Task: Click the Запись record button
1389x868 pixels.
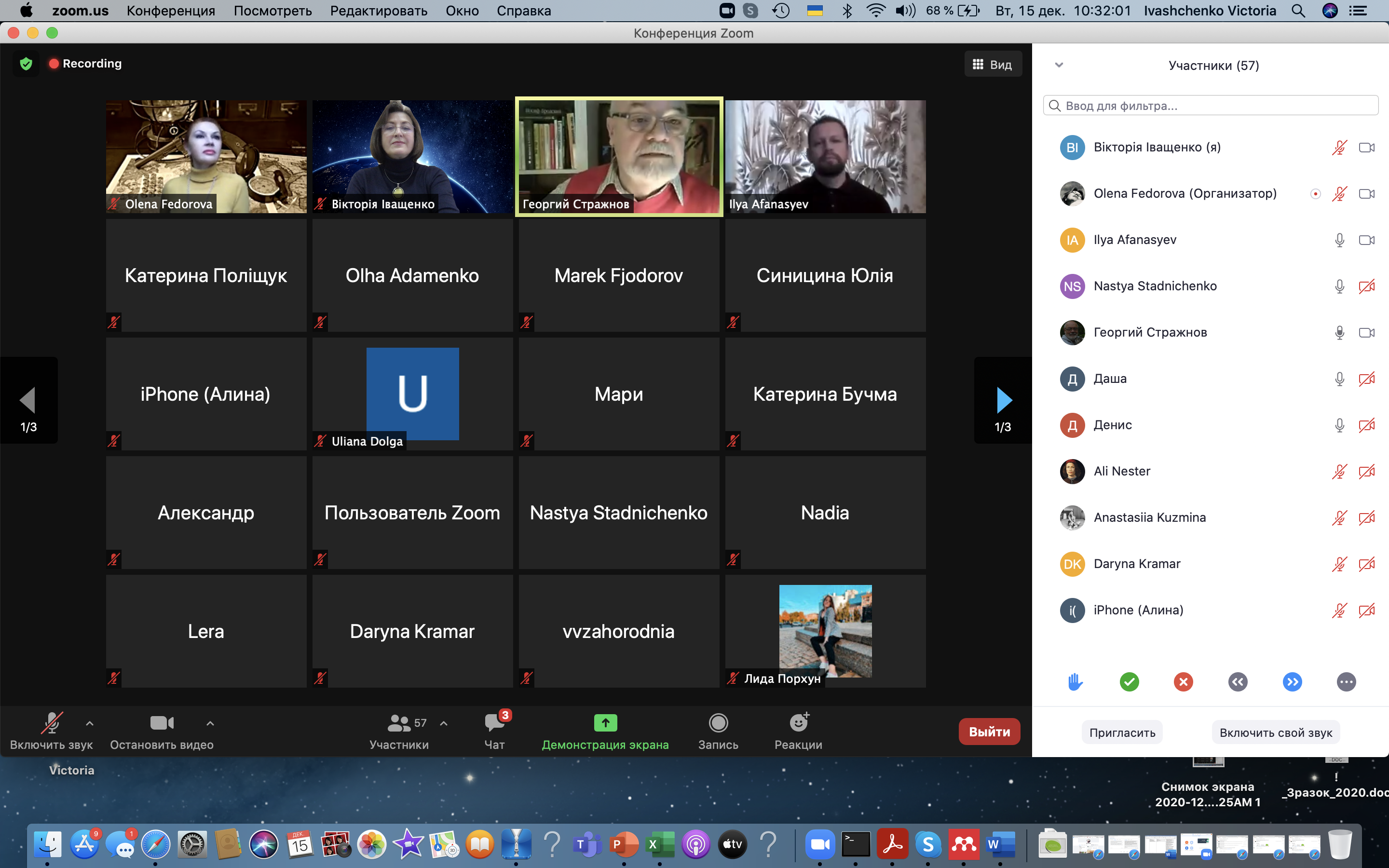Action: pyautogui.click(x=718, y=732)
